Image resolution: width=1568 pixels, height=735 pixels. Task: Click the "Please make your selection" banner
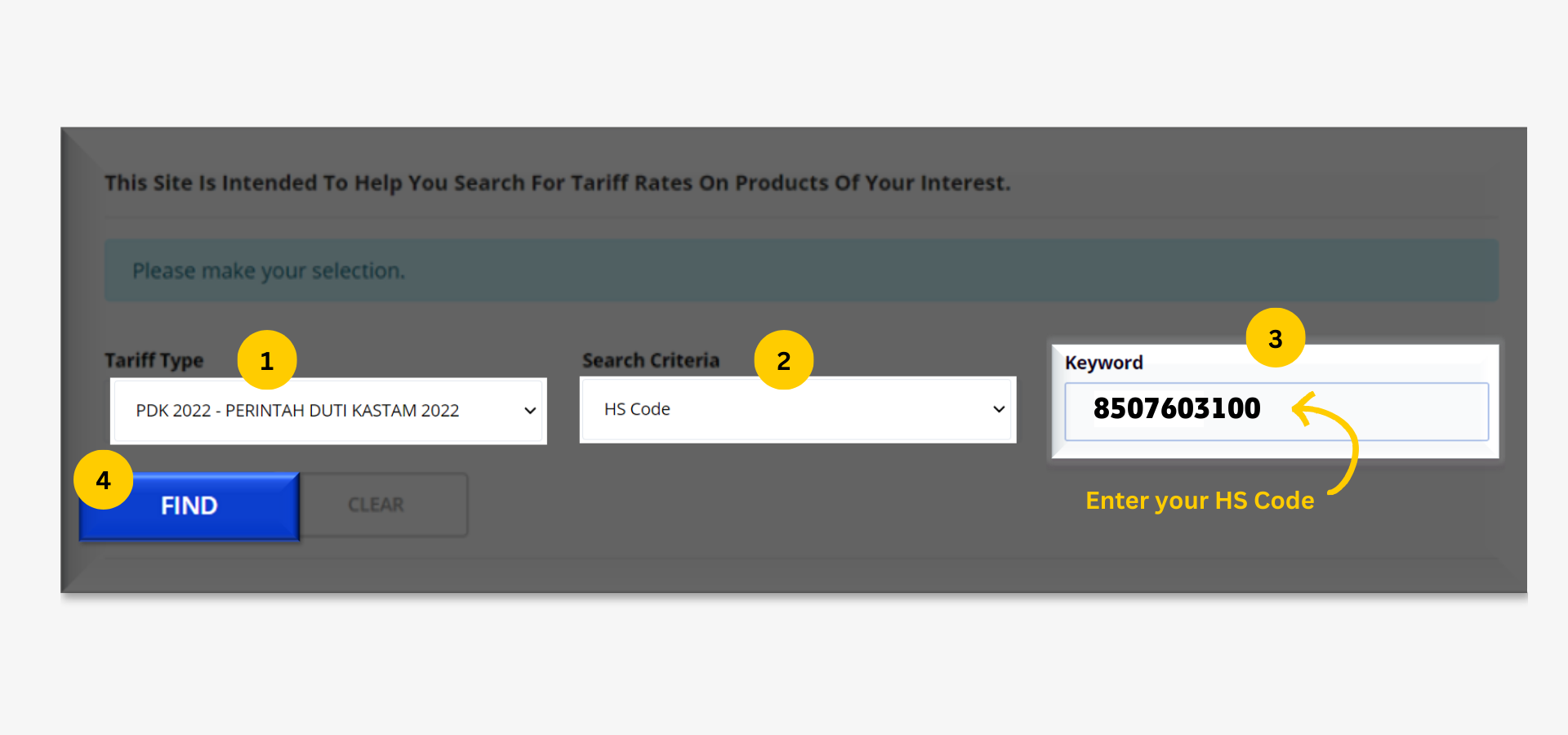pyautogui.click(x=800, y=270)
